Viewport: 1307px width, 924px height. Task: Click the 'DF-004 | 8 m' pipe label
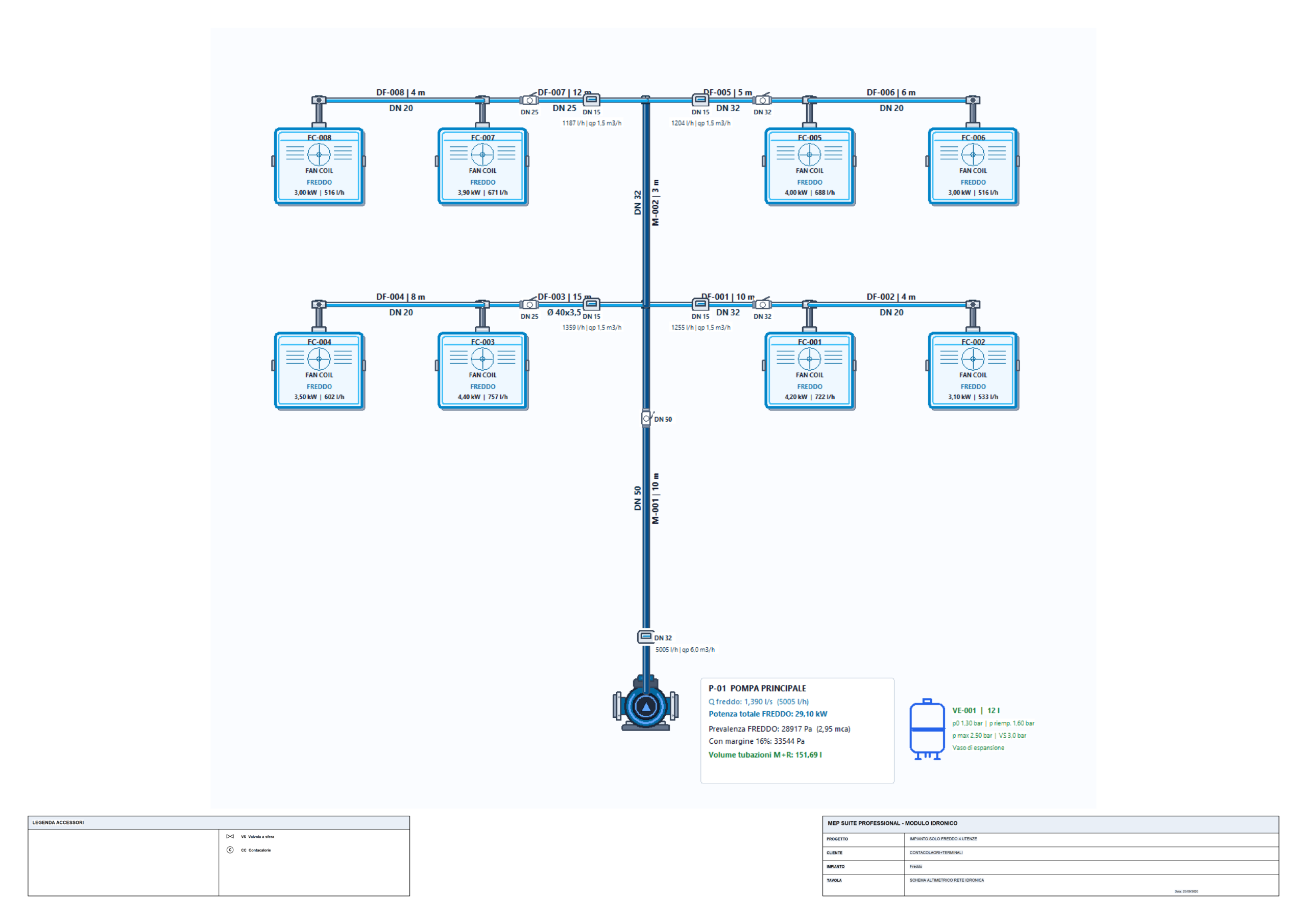[400, 297]
